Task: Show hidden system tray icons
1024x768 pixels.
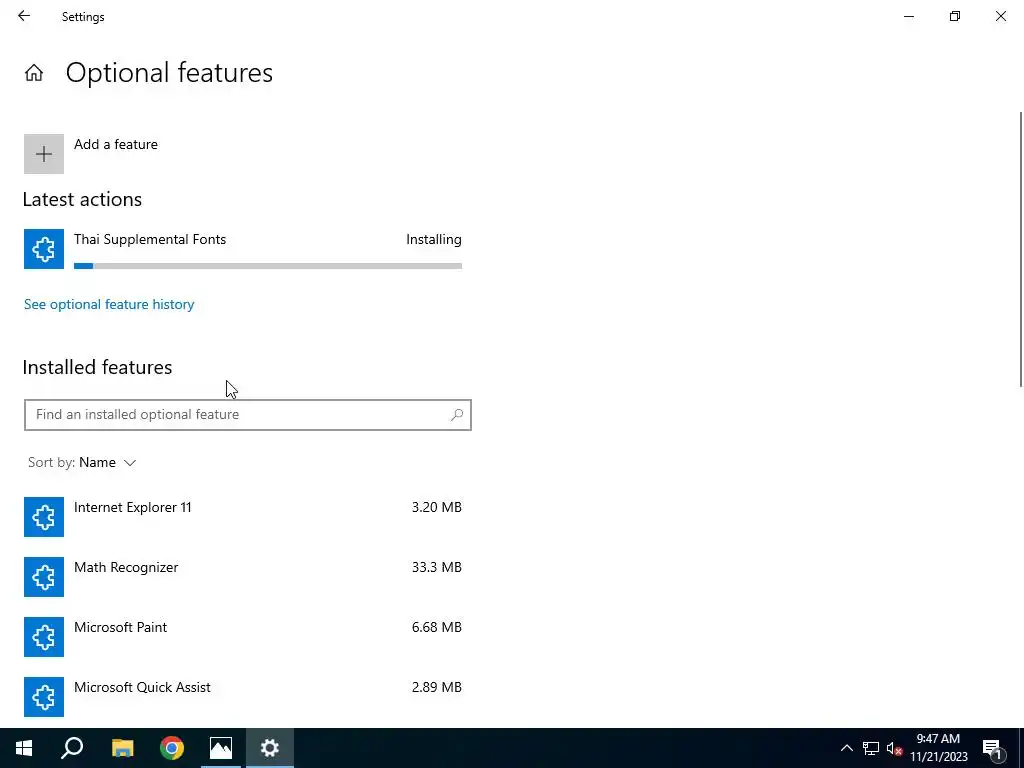Action: (846, 748)
